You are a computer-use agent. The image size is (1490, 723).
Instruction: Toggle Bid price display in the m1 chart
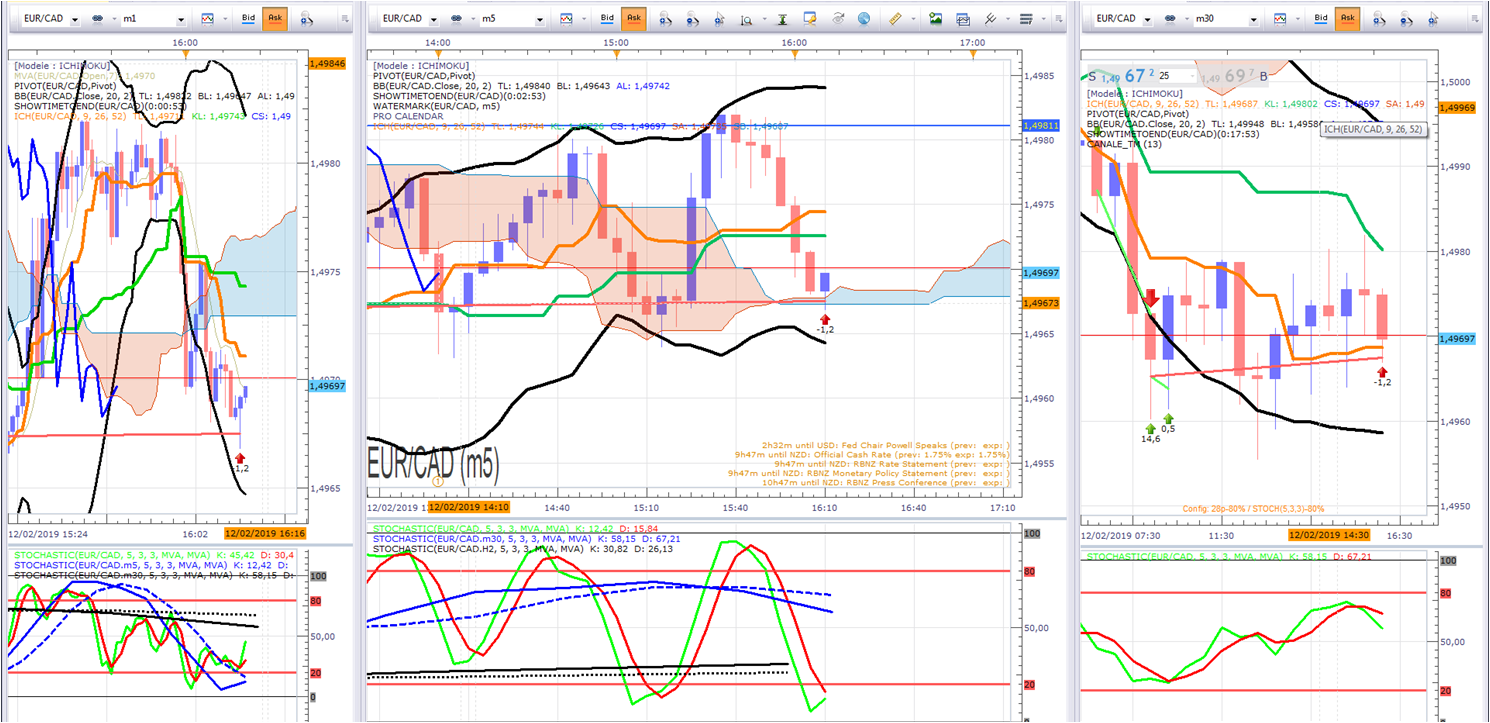248,19
